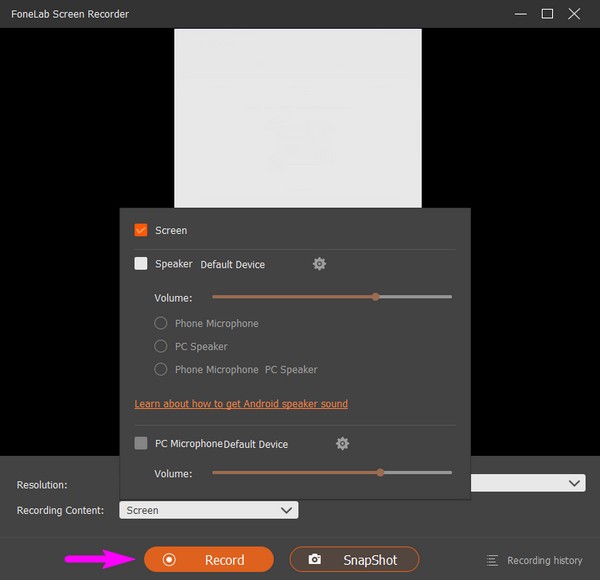Screen dimensions: 600x580
Task: Open Recording history
Action: pyautogui.click(x=535, y=560)
